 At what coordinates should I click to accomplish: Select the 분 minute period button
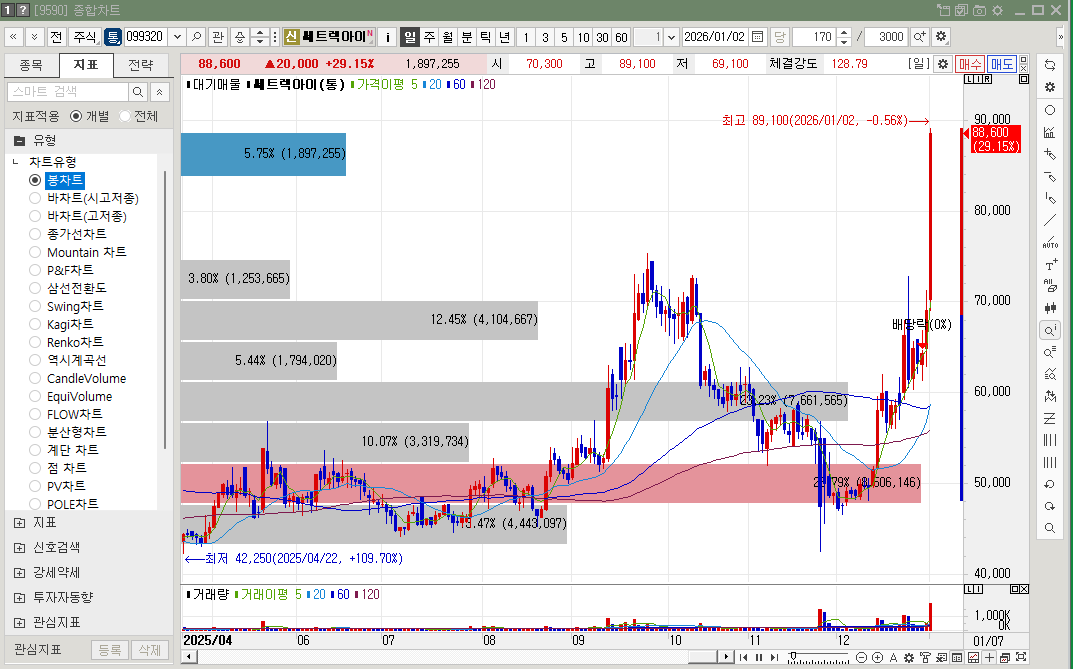[467, 37]
